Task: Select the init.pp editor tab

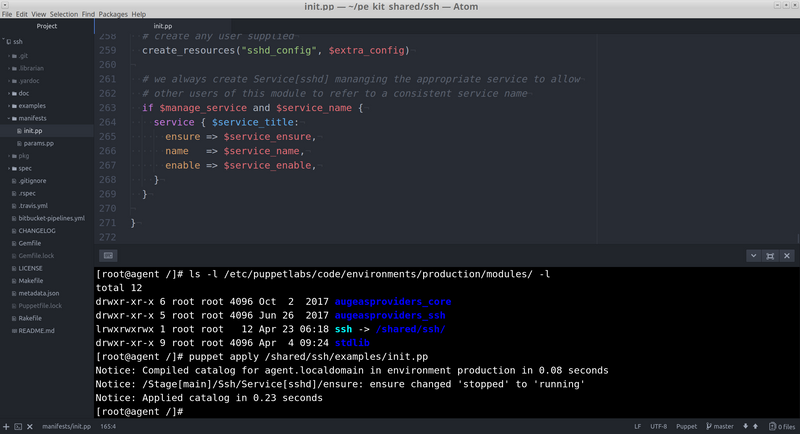Action: coord(163,26)
